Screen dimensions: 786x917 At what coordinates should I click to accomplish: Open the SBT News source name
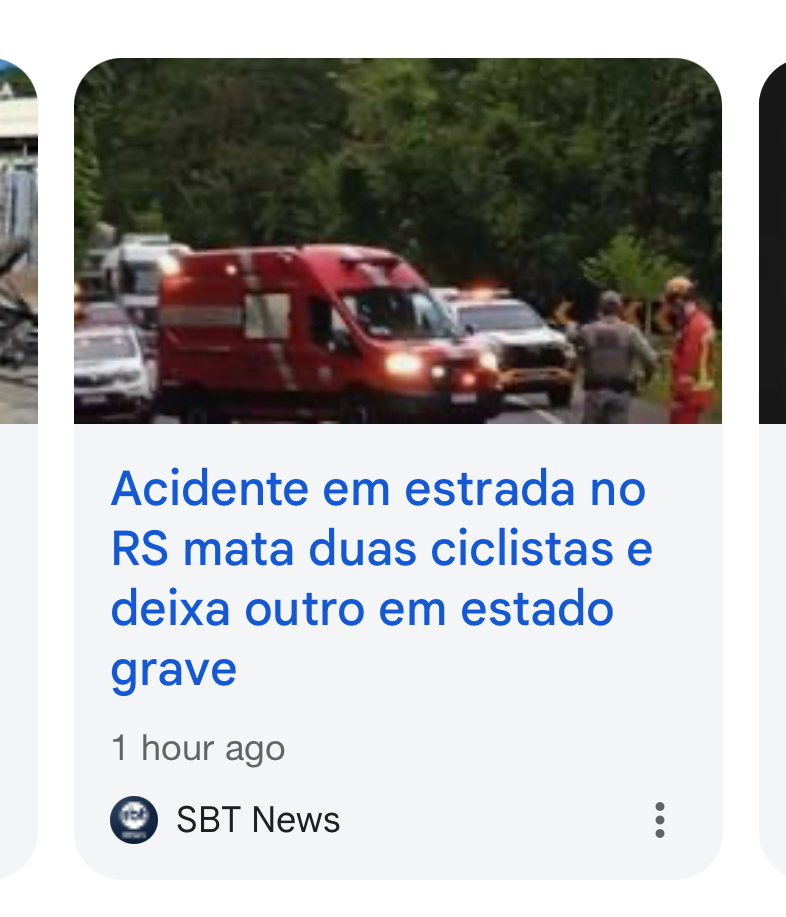258,819
